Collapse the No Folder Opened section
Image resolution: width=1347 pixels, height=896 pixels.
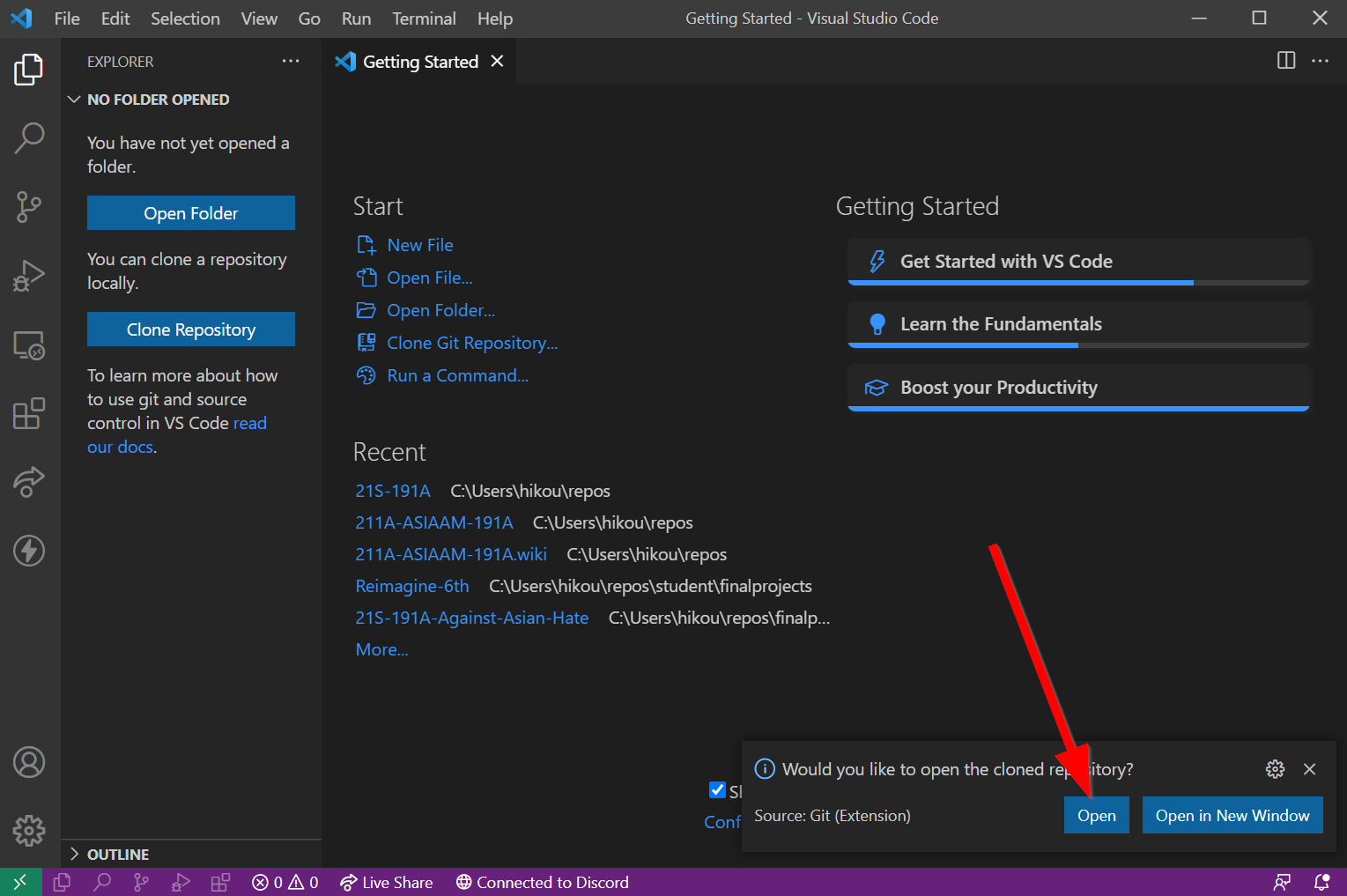pos(74,100)
